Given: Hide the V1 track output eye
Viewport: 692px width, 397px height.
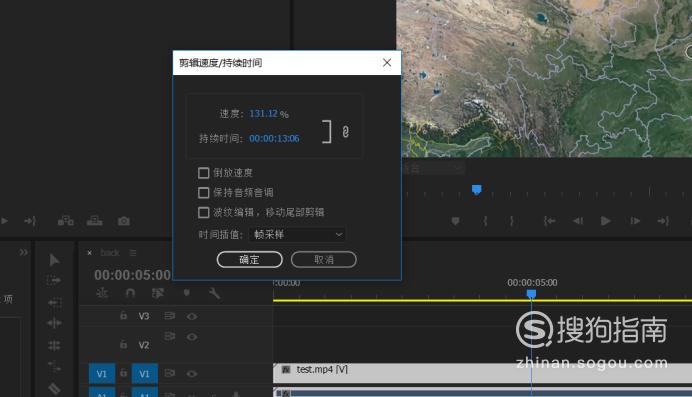Looking at the screenshot, I should 192,374.
